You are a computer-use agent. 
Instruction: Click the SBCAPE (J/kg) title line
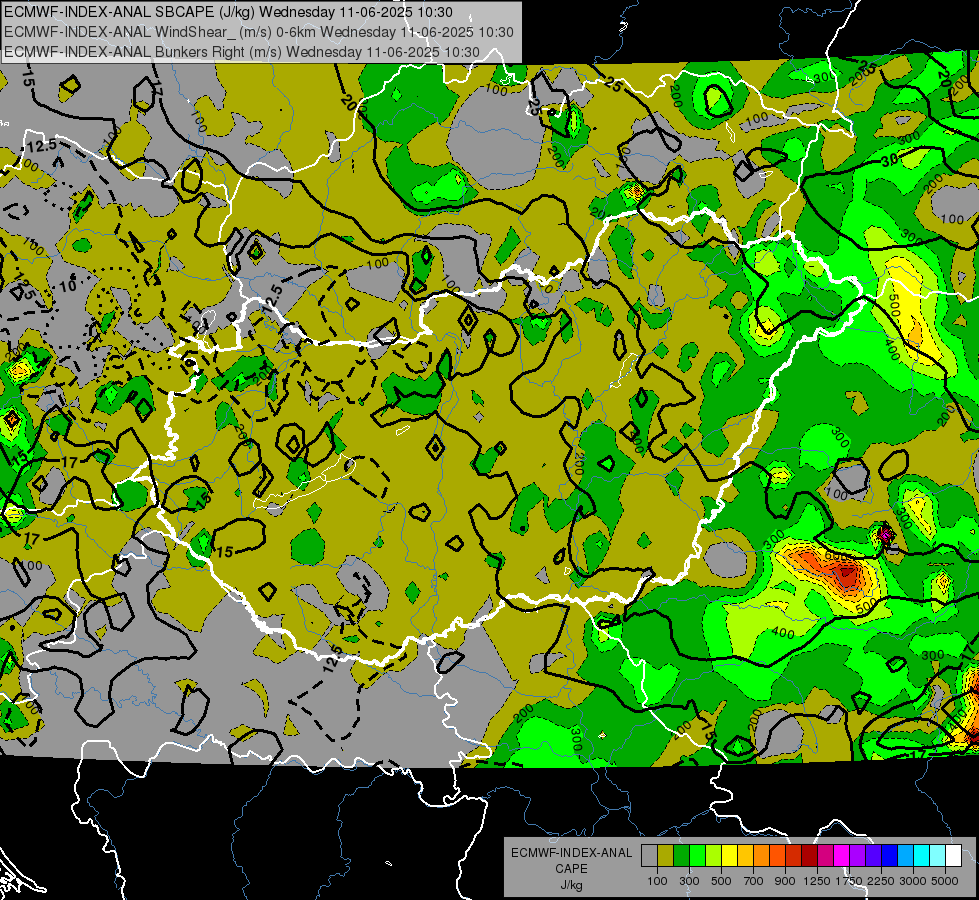point(228,12)
